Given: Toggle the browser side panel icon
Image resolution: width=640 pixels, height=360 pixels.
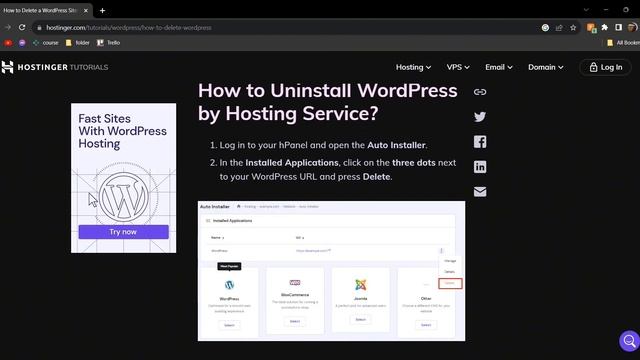Looking at the screenshot, I should tap(618, 27).
